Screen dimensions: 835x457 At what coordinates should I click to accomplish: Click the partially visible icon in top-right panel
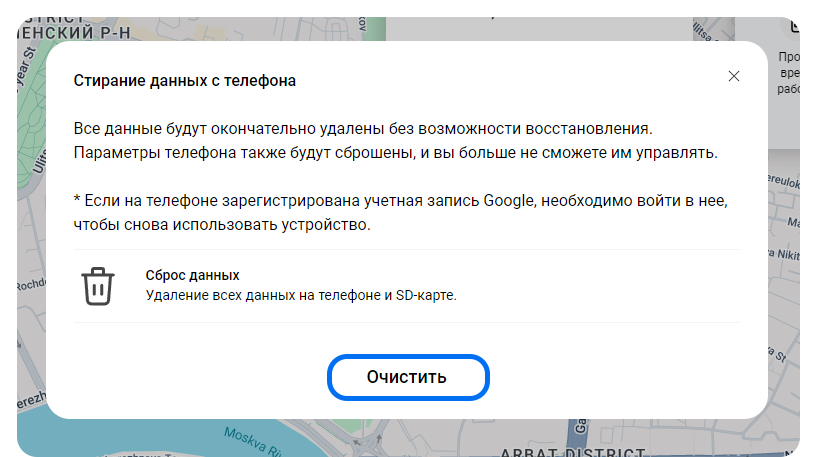click(x=794, y=25)
